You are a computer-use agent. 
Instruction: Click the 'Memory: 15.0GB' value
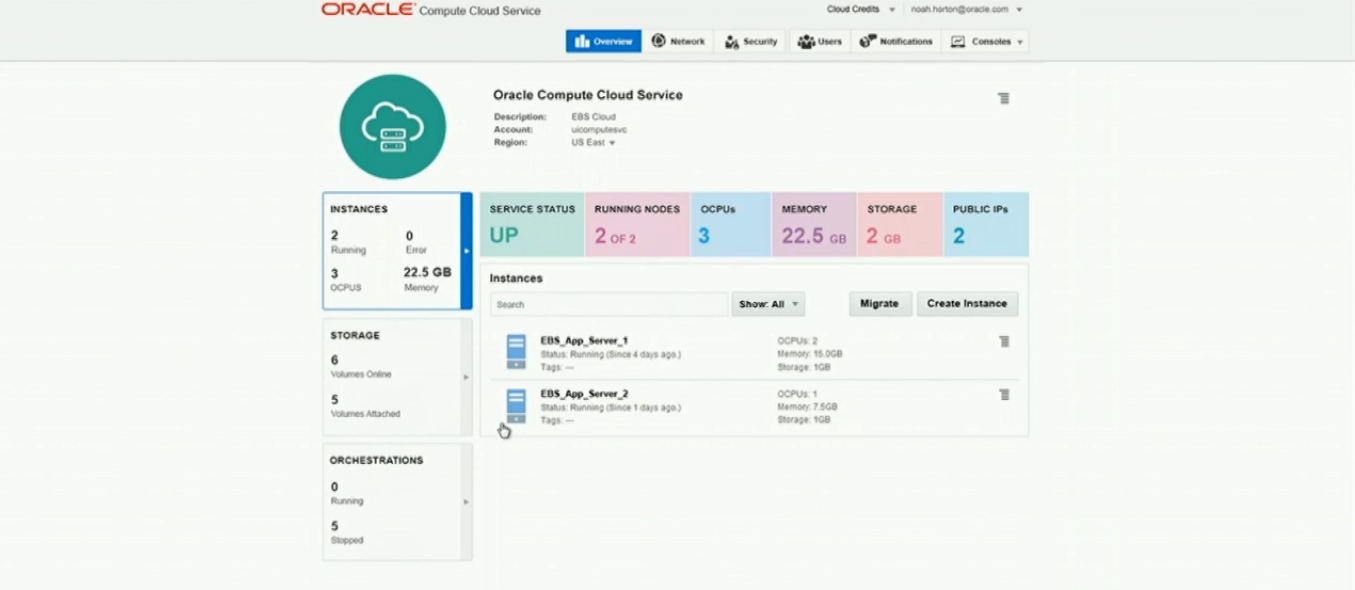[810, 354]
